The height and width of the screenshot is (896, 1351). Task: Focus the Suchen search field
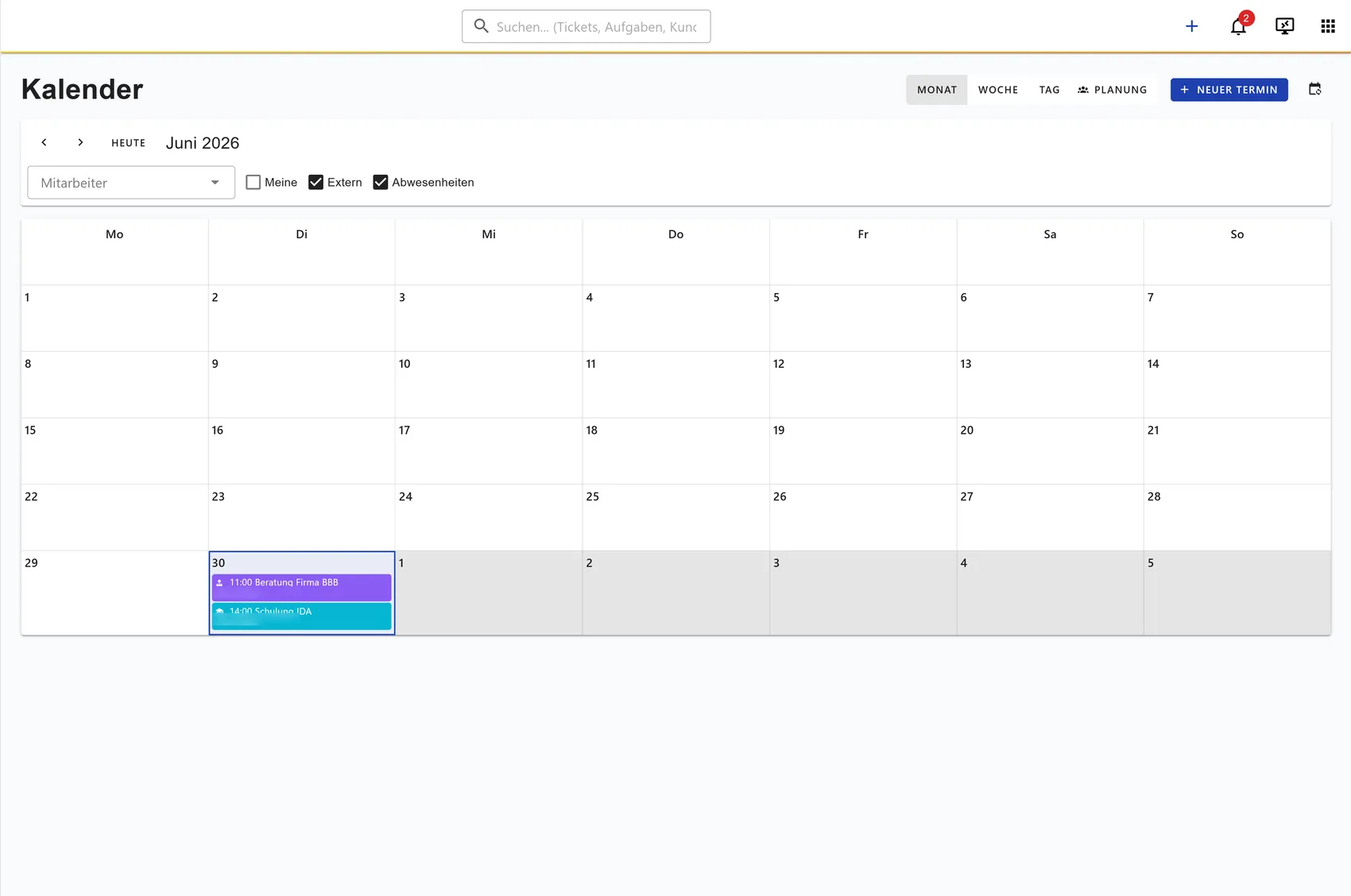coord(586,26)
